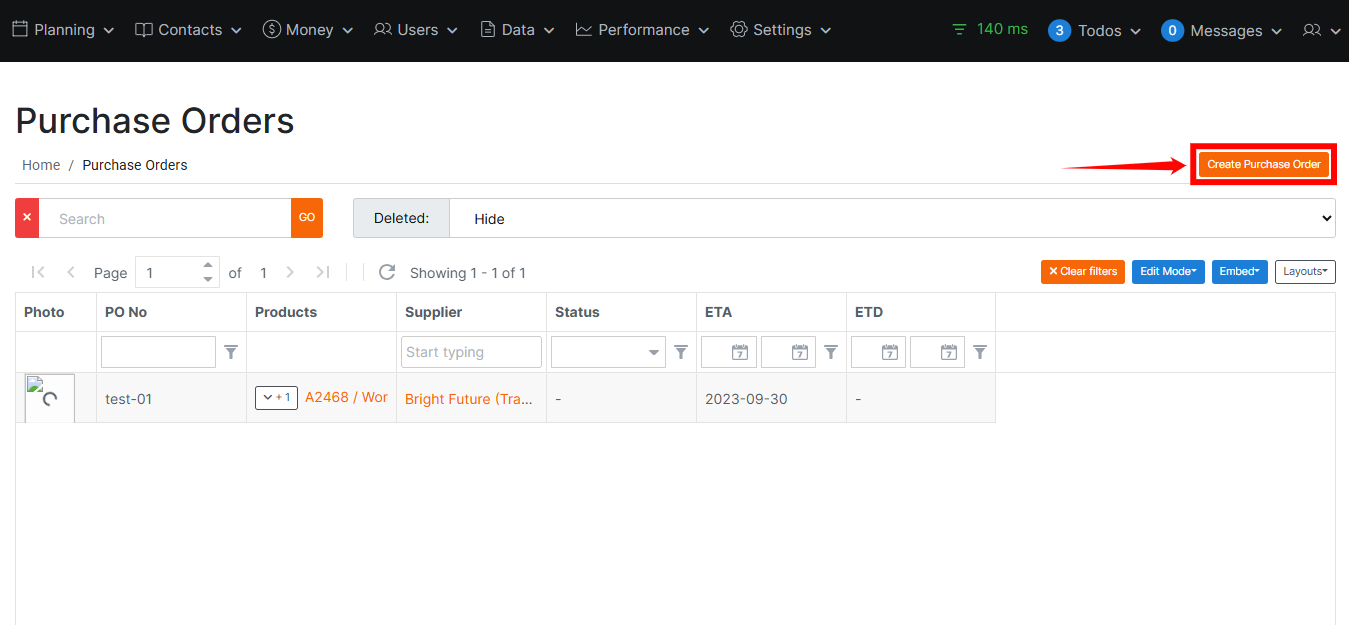Open the Status column filter funnel

pos(681,351)
